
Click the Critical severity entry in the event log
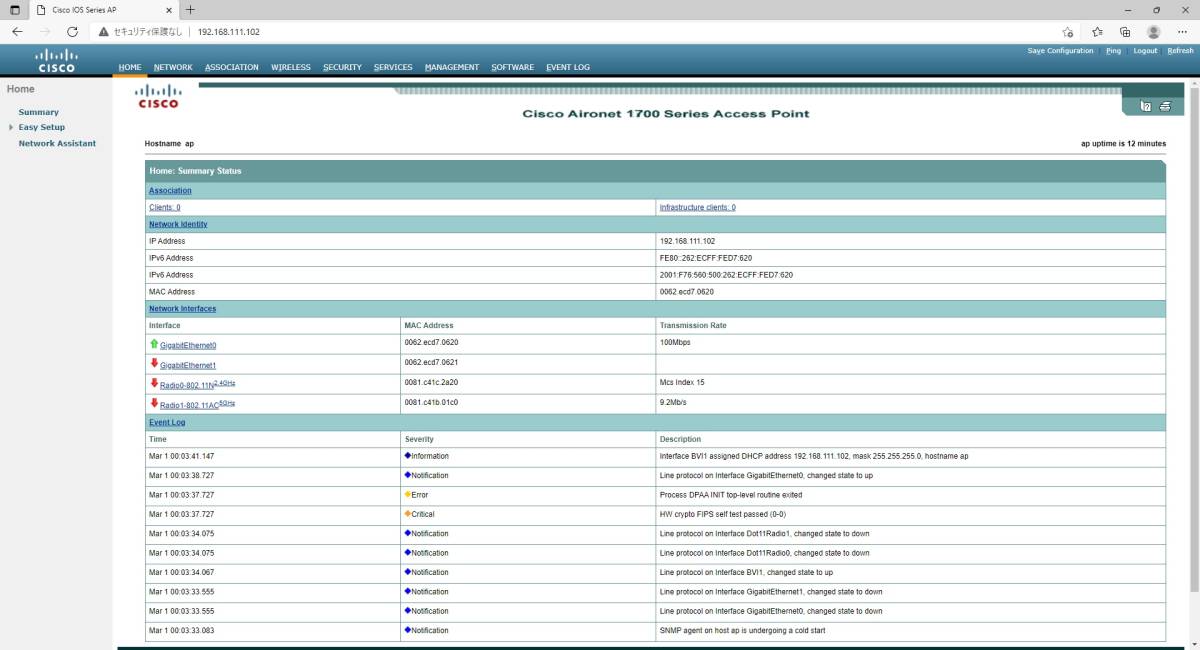pyautogui.click(x=420, y=514)
